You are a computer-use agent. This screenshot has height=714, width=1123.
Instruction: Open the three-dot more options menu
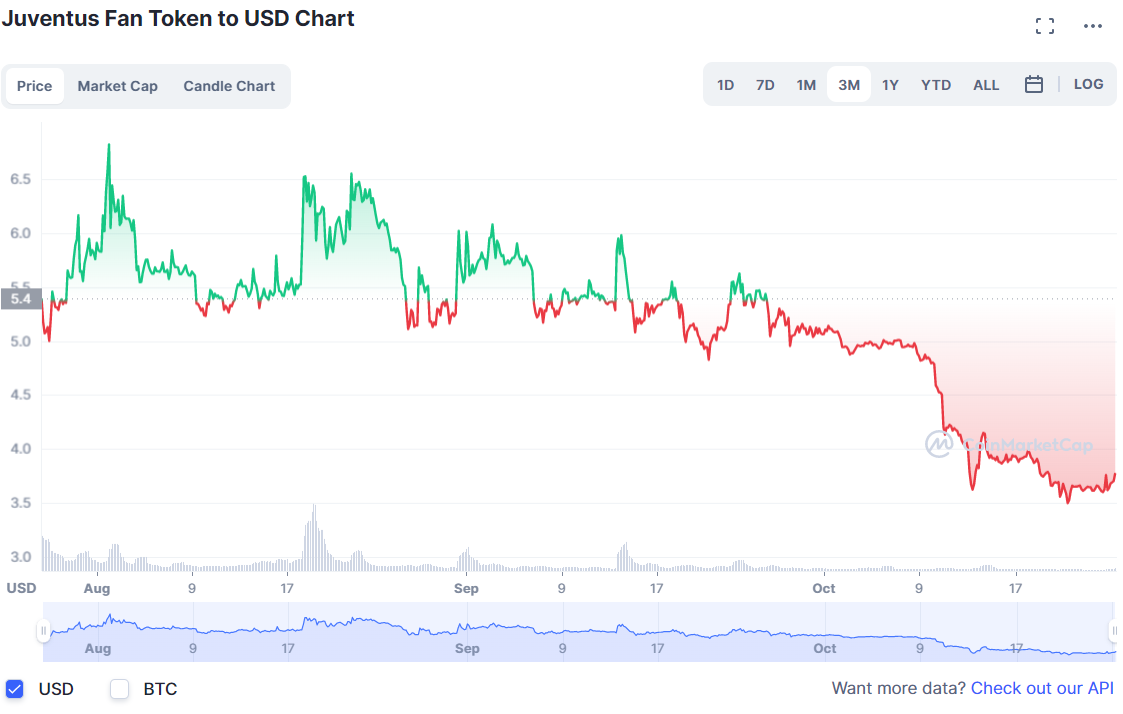(1093, 26)
